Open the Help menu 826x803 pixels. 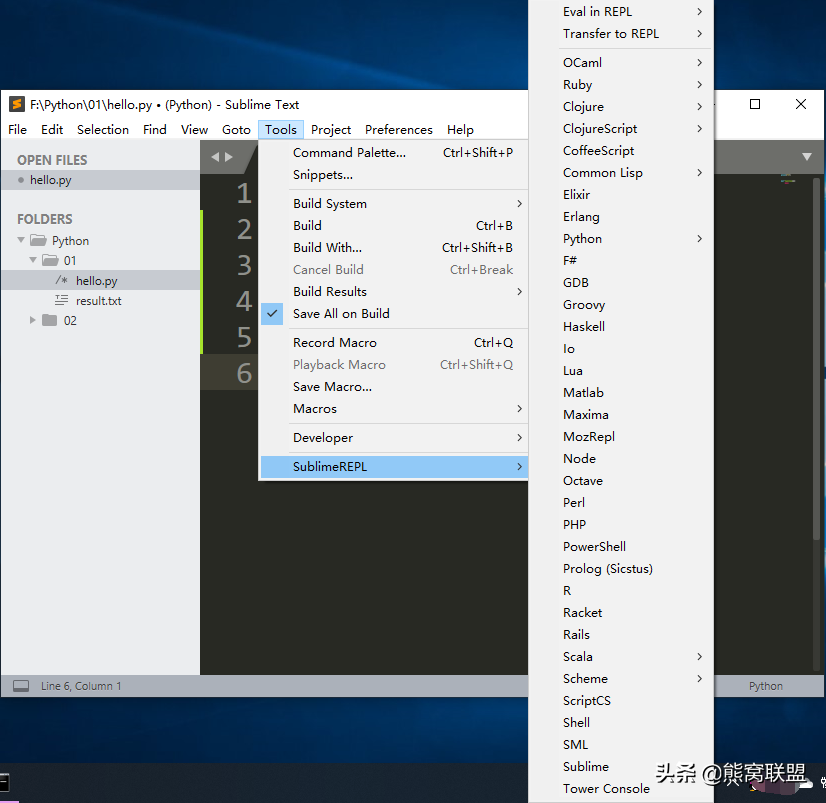click(x=460, y=130)
